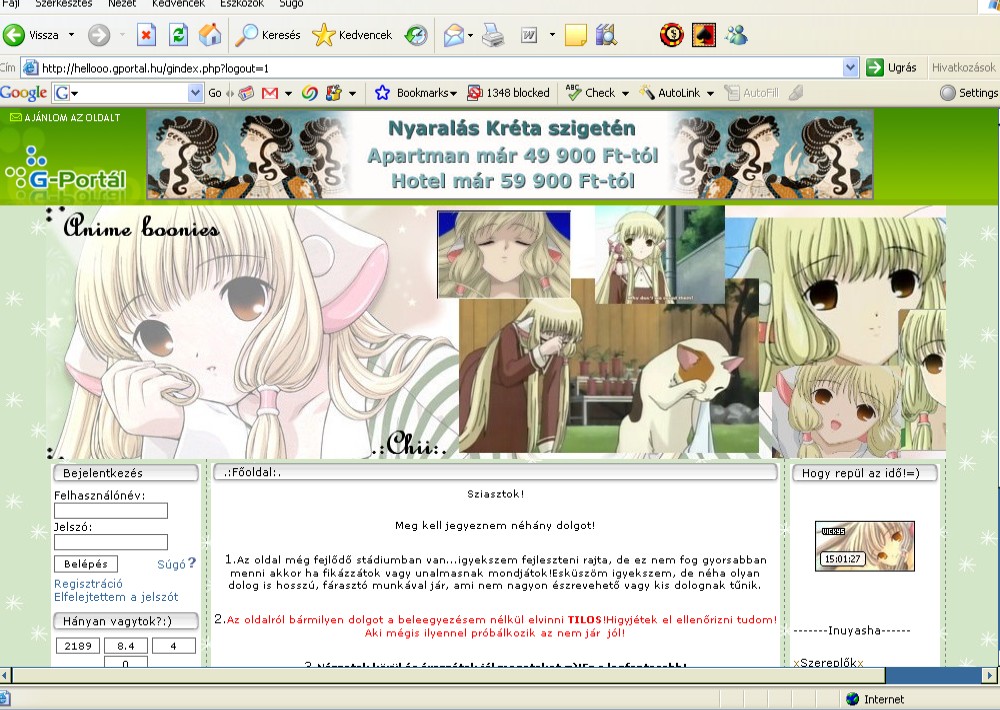Click in the Felhasználónév input field

coord(111,510)
